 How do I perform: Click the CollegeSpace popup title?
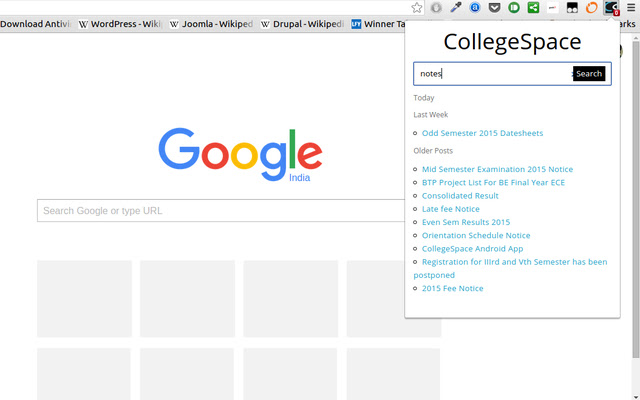point(512,42)
